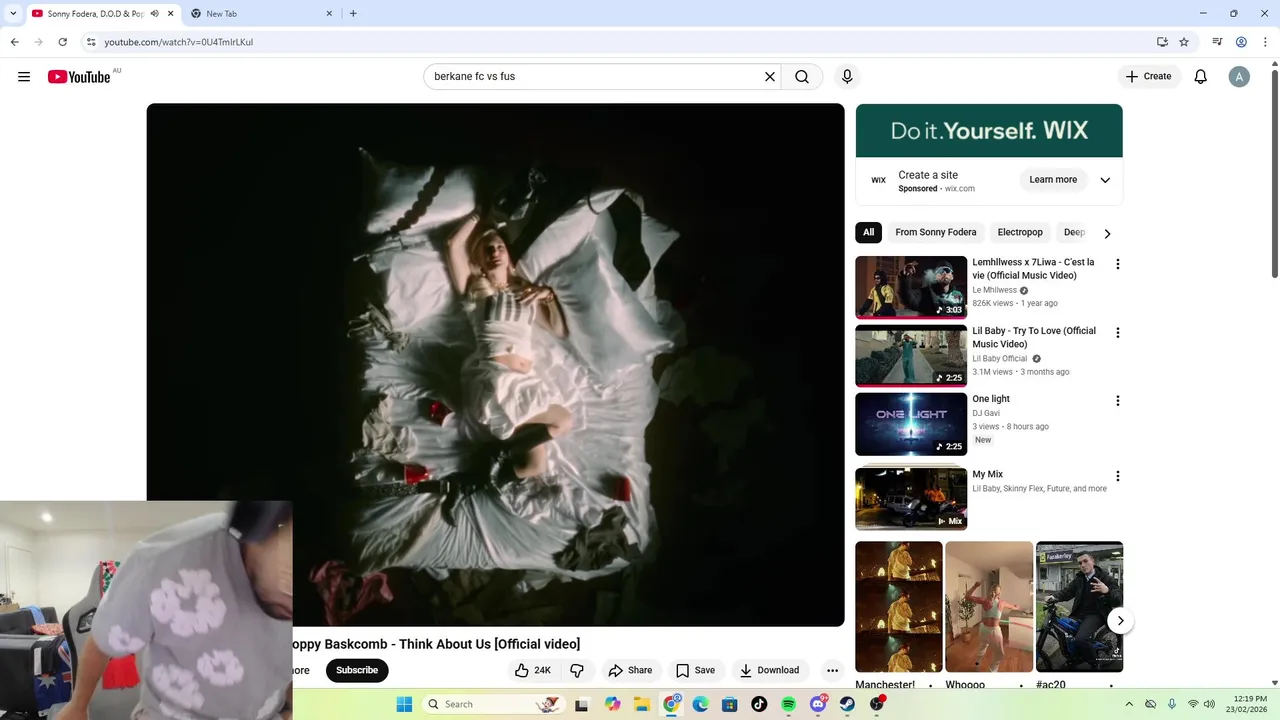Open Lil Baby Try To Love thumbnail
The width and height of the screenshot is (1280, 720).
pos(911,356)
